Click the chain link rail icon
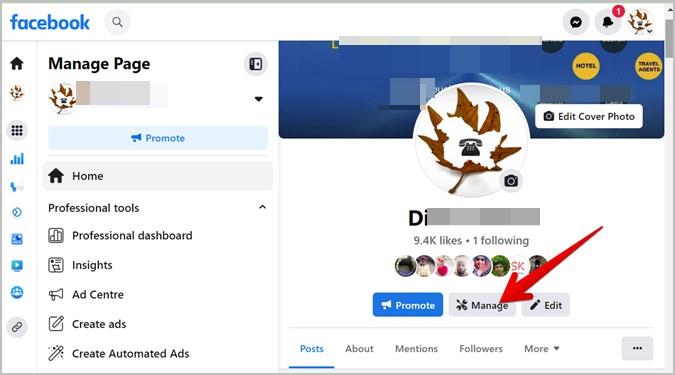Screen dimensions: 675x375 tap(17, 327)
